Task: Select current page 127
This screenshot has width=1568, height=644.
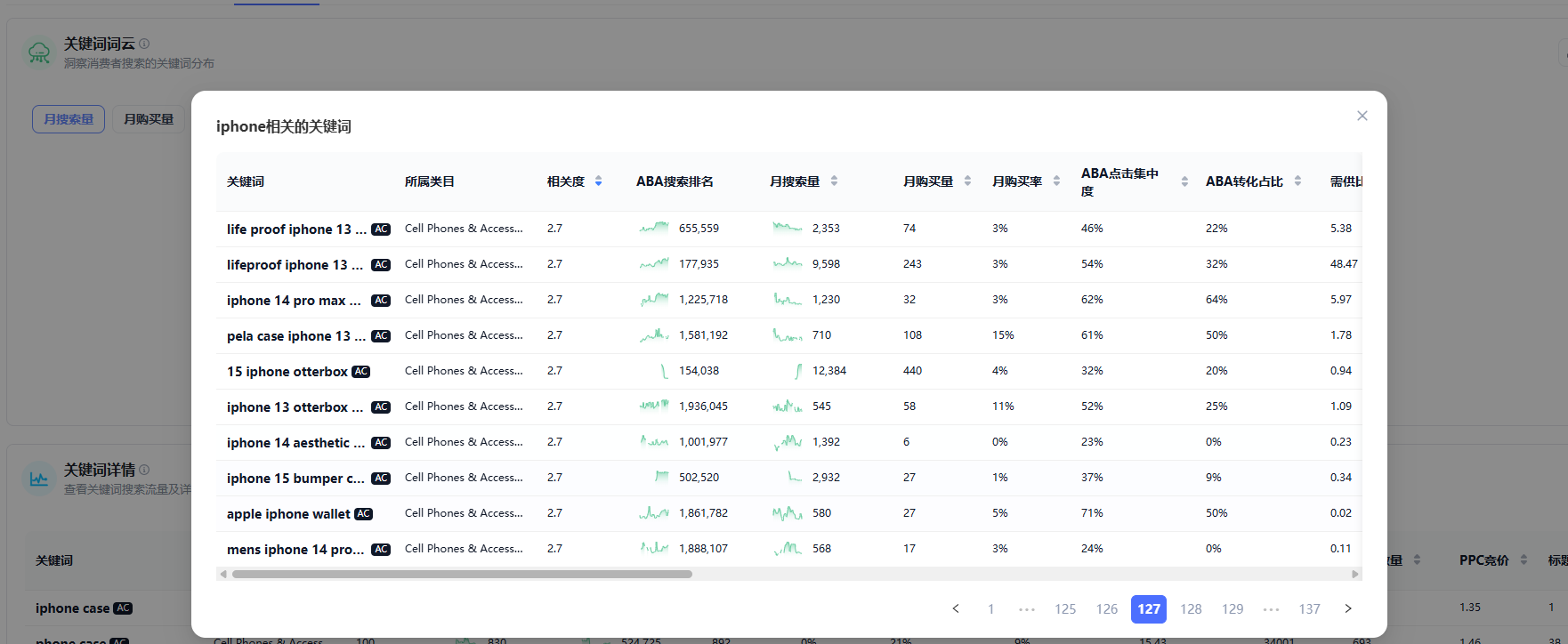Action: point(1149,609)
